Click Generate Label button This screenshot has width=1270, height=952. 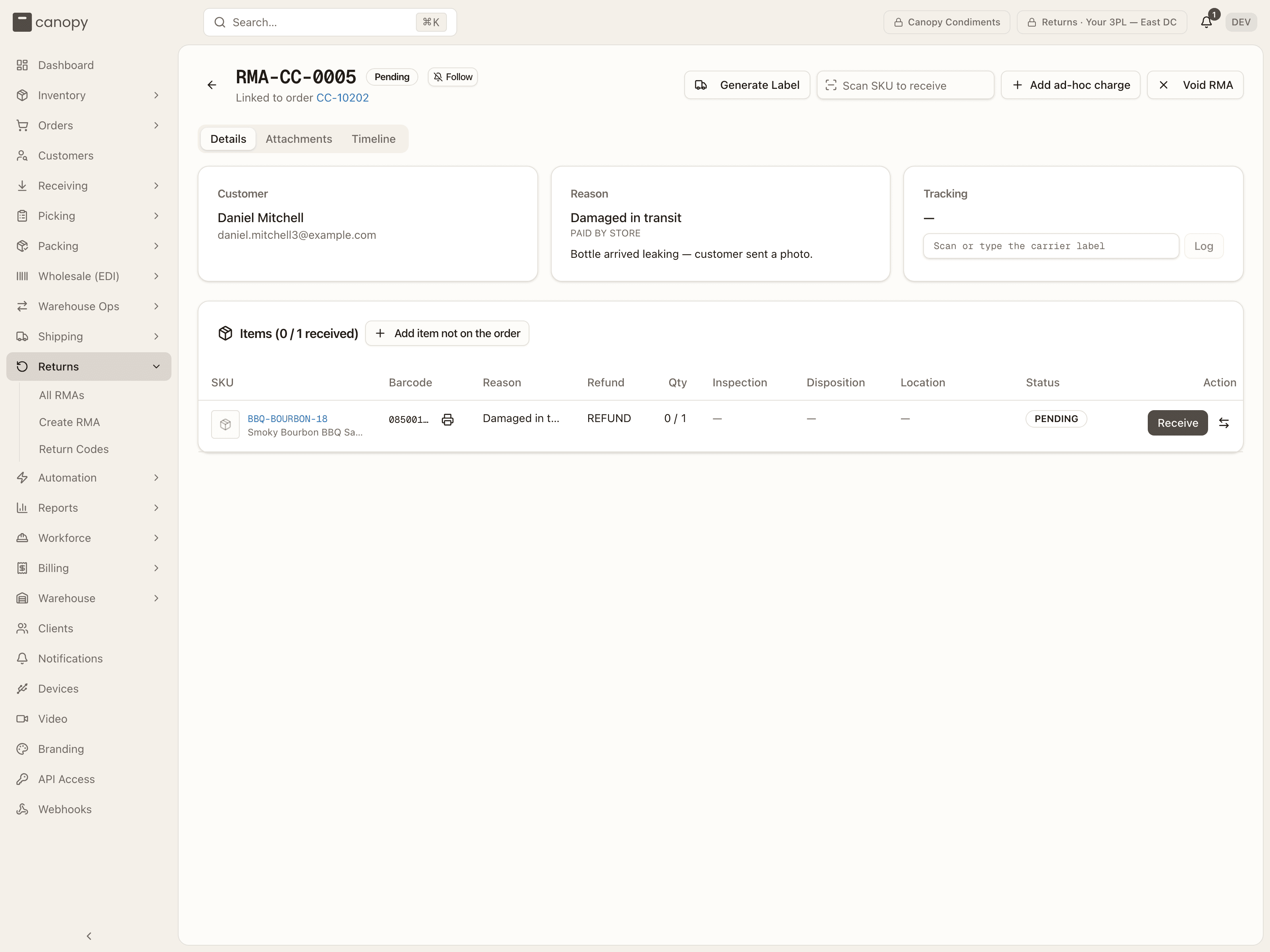tap(747, 85)
